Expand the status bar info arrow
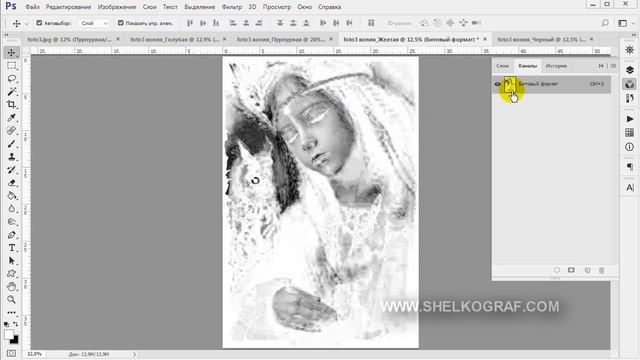The width and height of the screenshot is (640, 360). pyautogui.click(x=134, y=354)
